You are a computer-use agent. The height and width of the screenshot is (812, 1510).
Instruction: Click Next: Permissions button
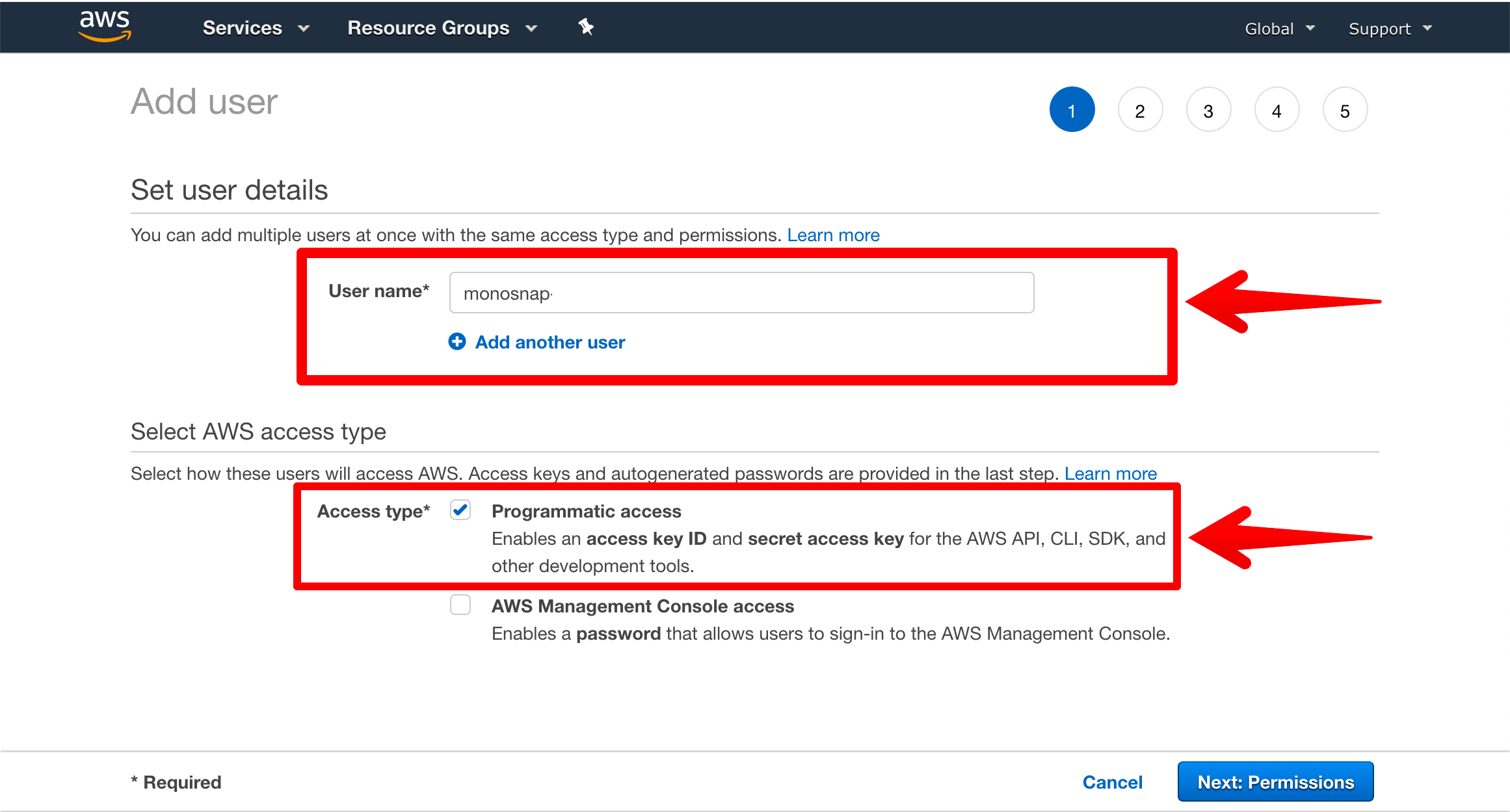(x=1275, y=781)
